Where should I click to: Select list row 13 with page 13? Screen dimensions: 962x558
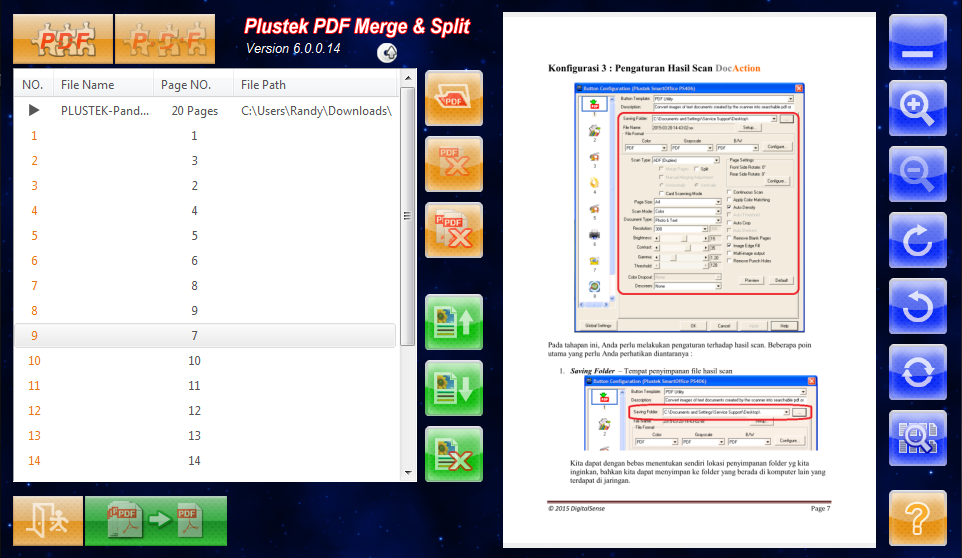206,435
